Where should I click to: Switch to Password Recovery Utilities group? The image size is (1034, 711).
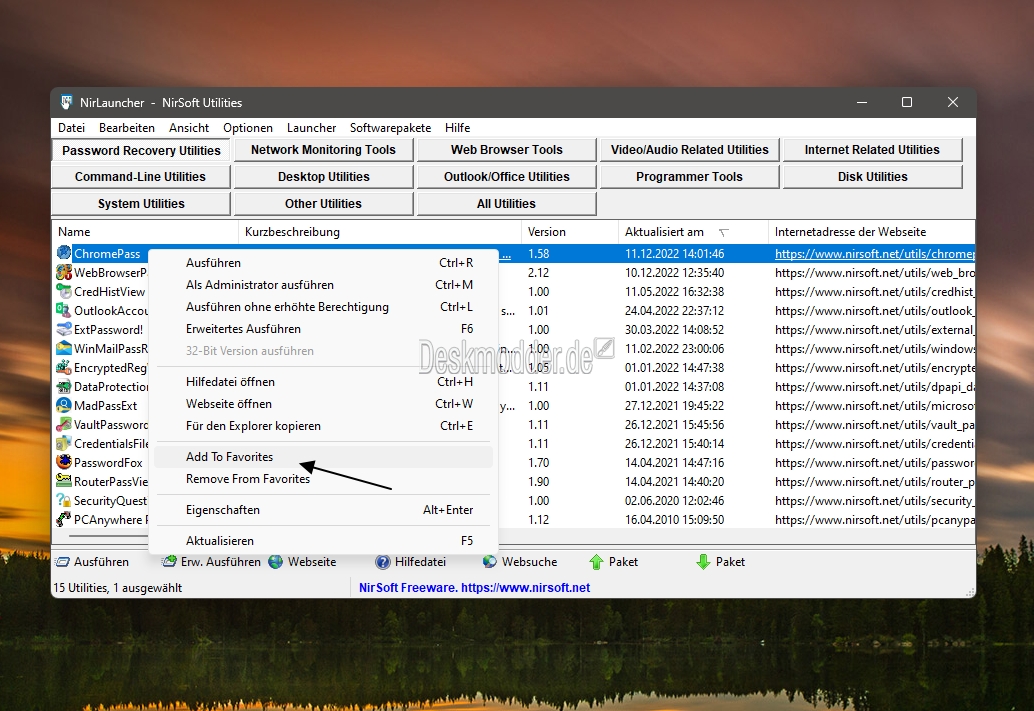(x=141, y=150)
